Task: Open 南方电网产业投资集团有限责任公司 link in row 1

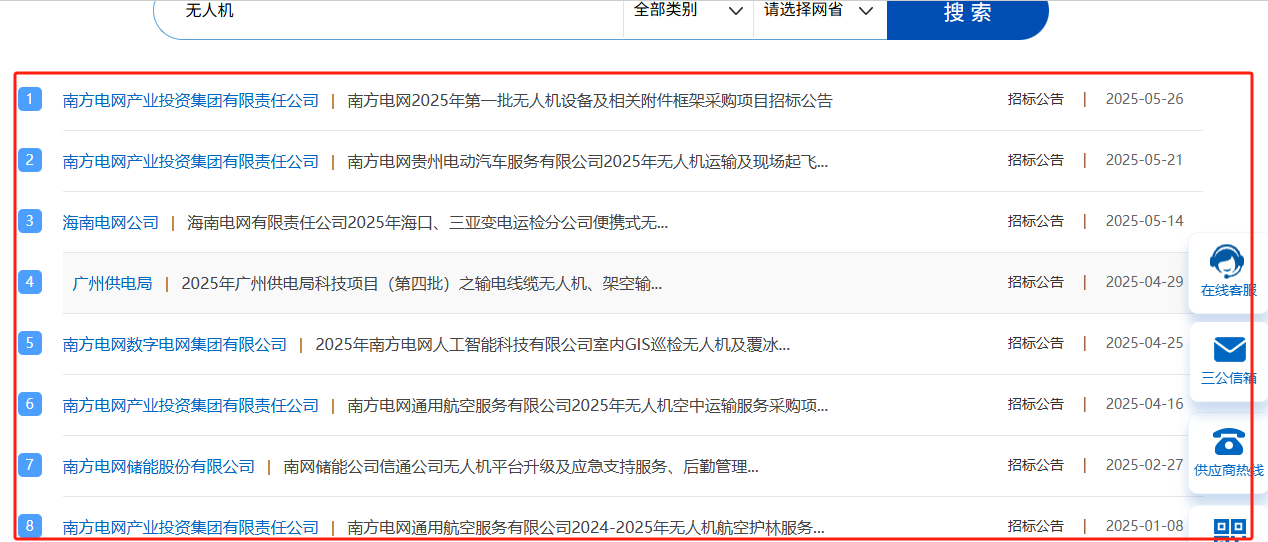Action: click(x=191, y=100)
